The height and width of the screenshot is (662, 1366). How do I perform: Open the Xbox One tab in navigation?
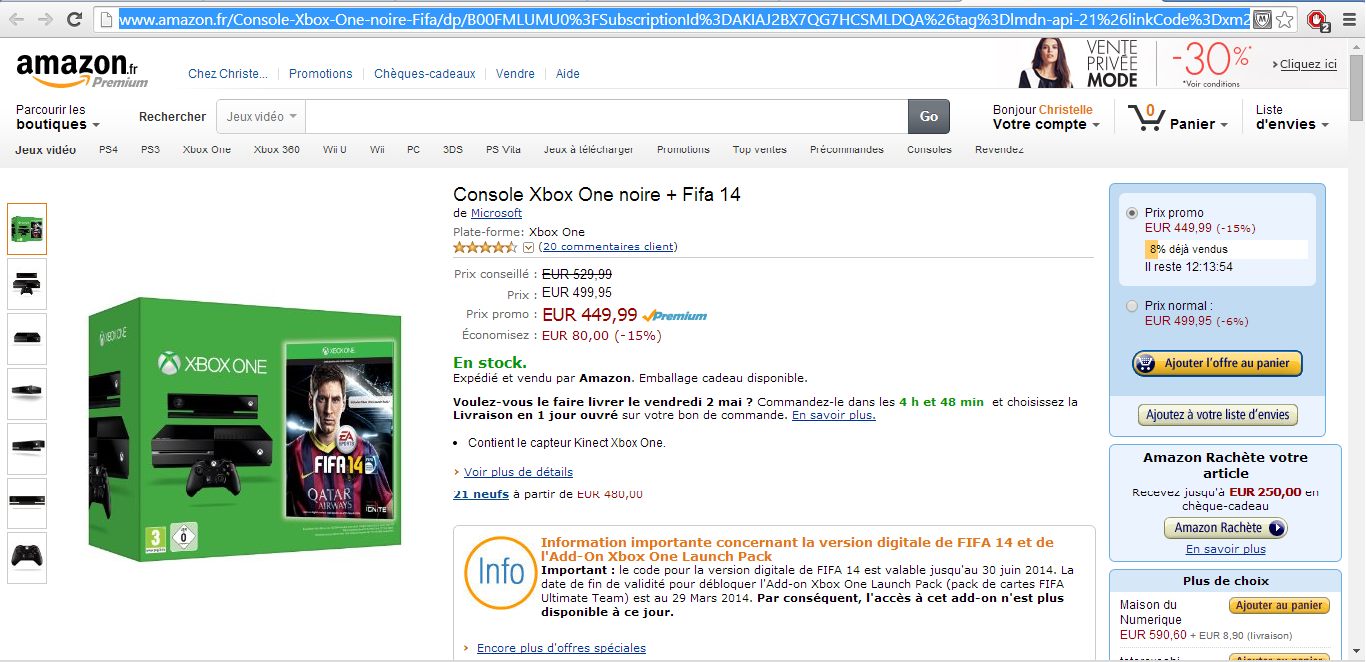click(x=206, y=150)
